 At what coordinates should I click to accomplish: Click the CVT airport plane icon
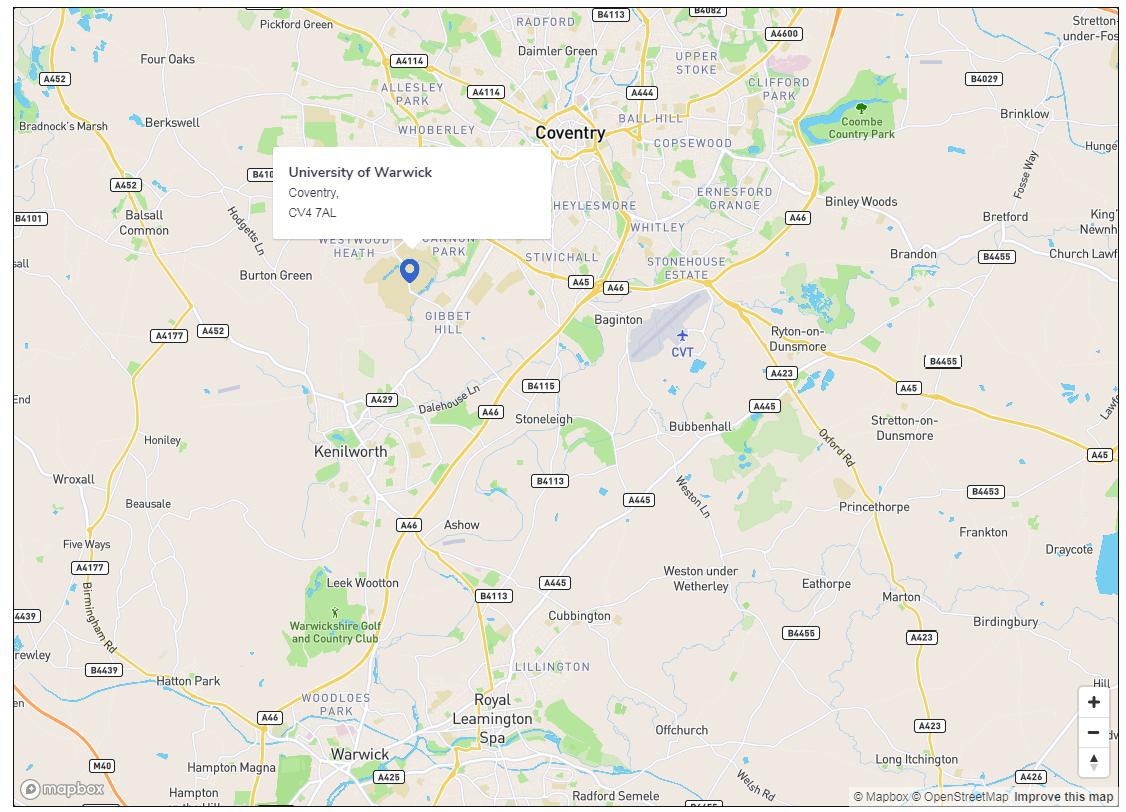coord(682,335)
